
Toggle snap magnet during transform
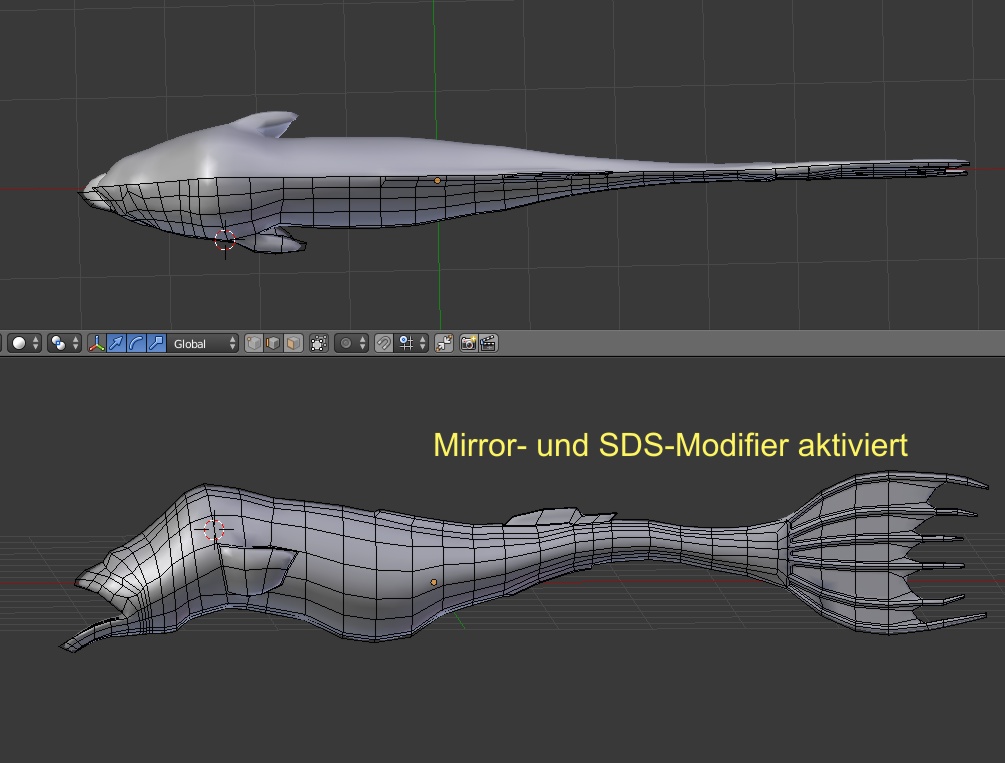coord(384,343)
